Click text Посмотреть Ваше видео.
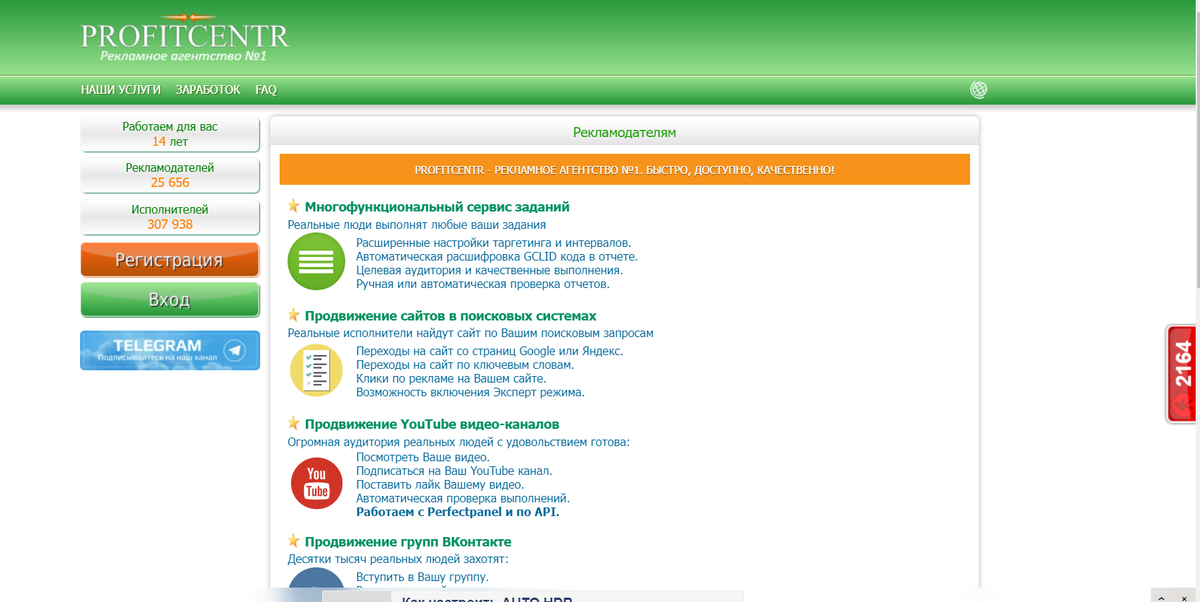 tap(423, 457)
